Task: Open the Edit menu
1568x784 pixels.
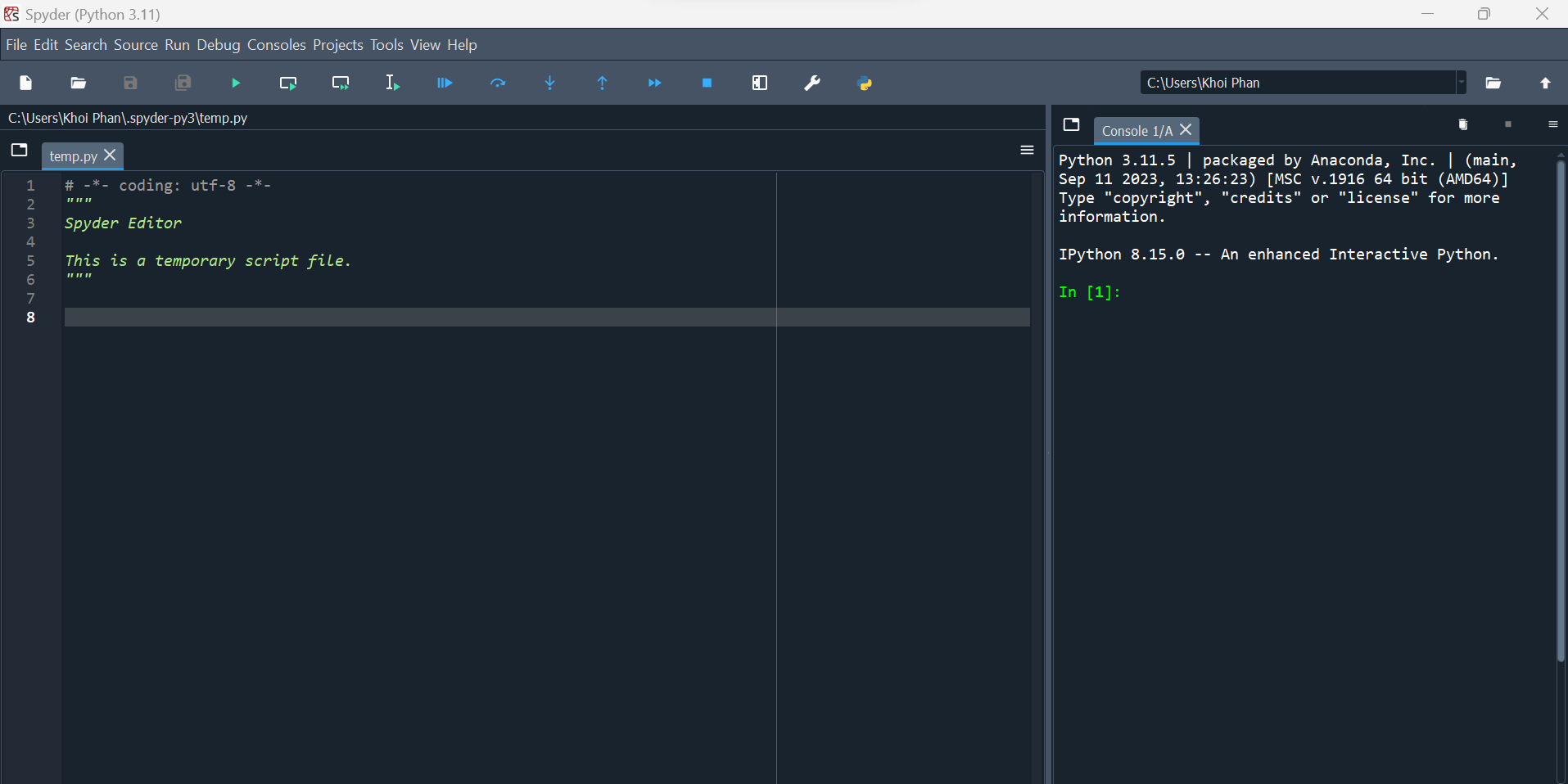Action: point(46,45)
